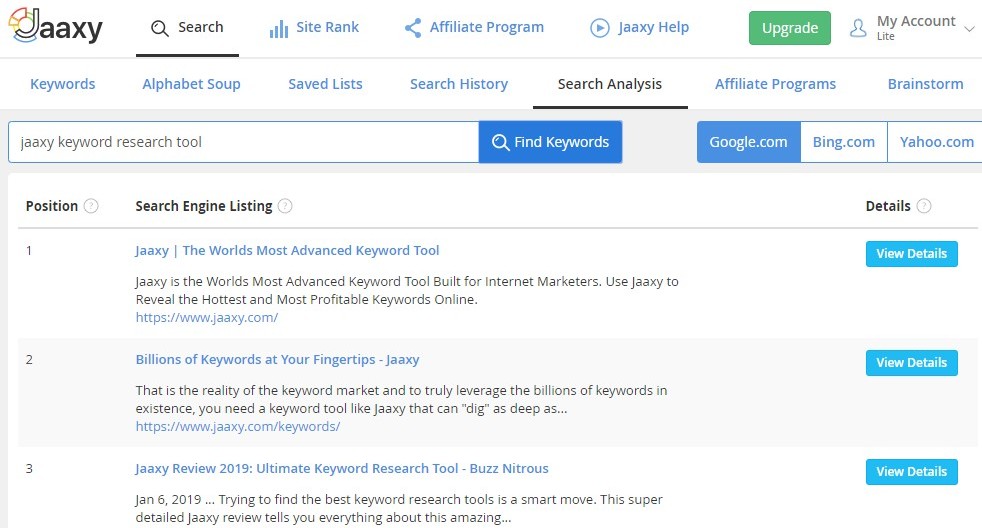Switch to the Brainstorm tab
The image size is (982, 528).
(925, 84)
